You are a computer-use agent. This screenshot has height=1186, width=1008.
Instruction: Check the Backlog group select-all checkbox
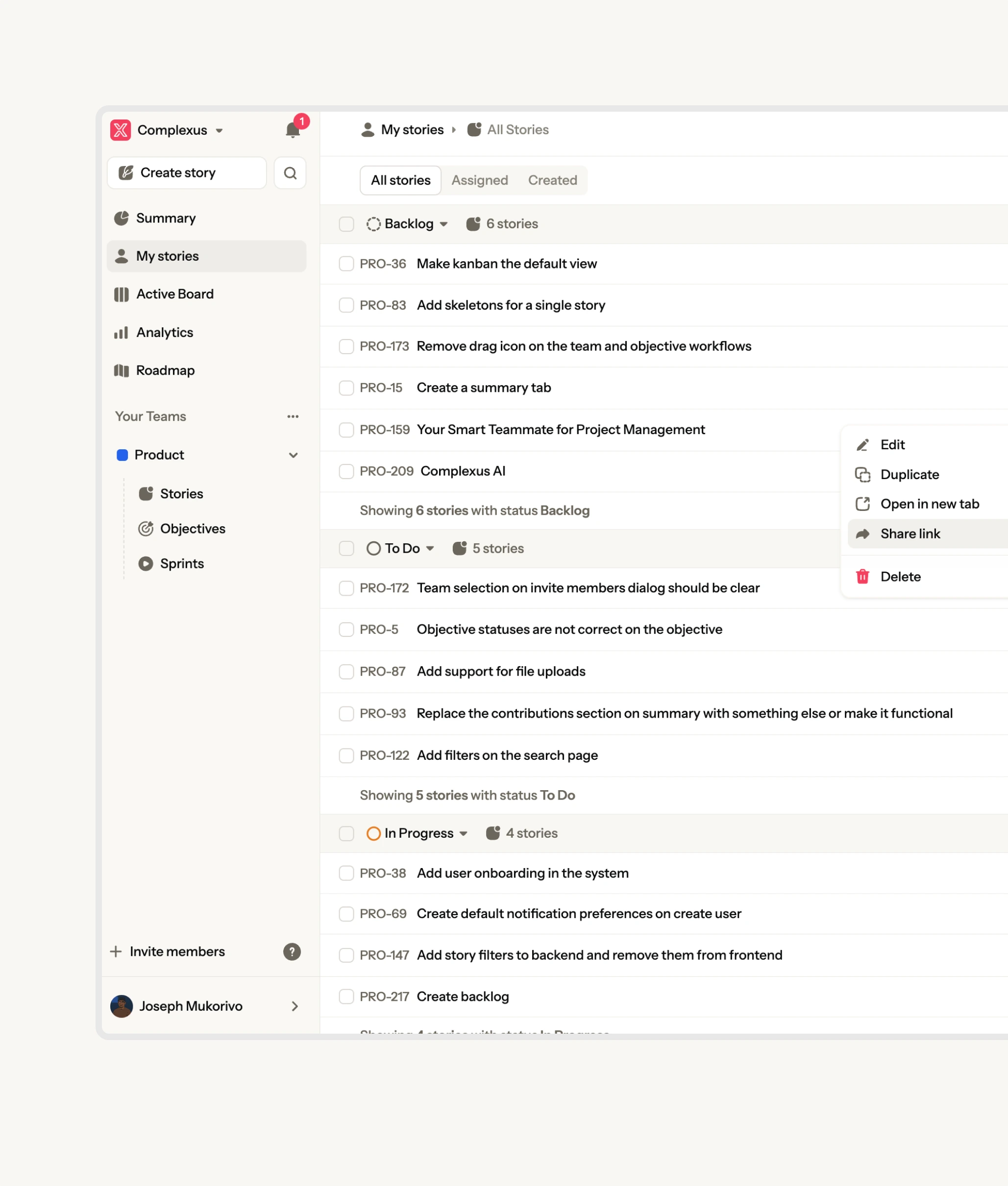(346, 224)
